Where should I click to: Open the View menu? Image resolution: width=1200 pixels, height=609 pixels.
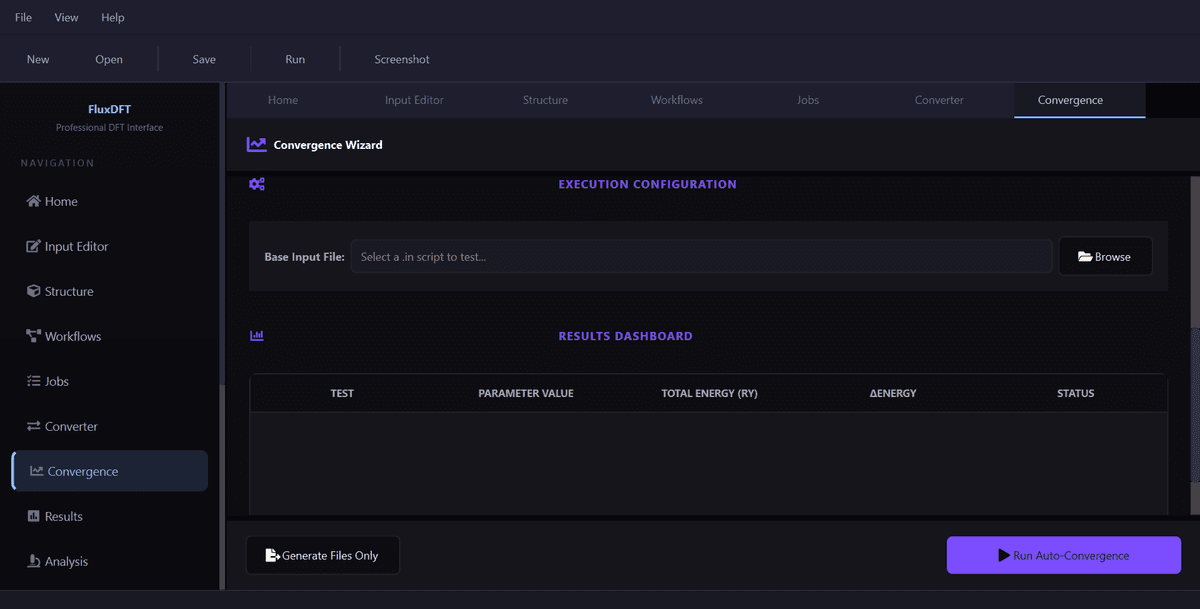tap(67, 17)
